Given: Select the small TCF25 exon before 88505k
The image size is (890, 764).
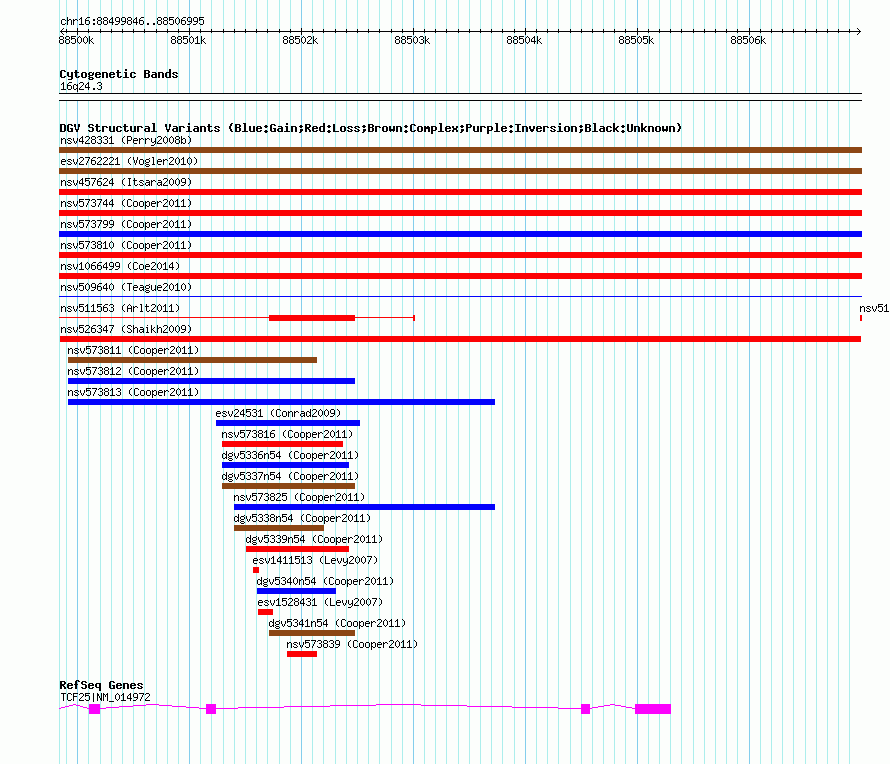Looking at the screenshot, I should 586,709.
